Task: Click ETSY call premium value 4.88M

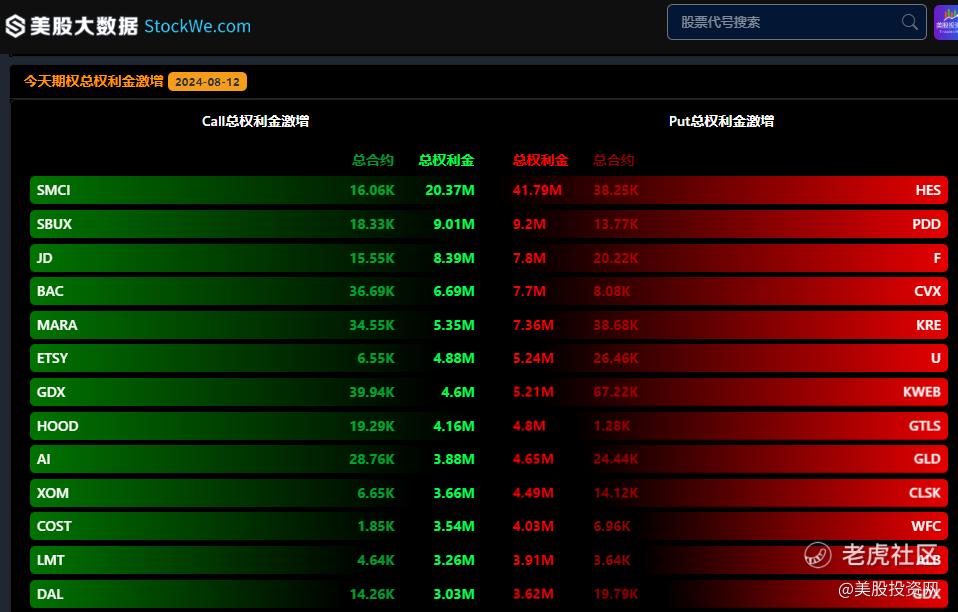Action: pos(453,359)
